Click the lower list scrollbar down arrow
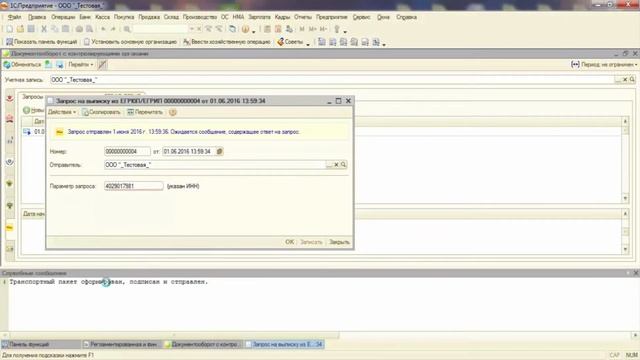 point(625,249)
